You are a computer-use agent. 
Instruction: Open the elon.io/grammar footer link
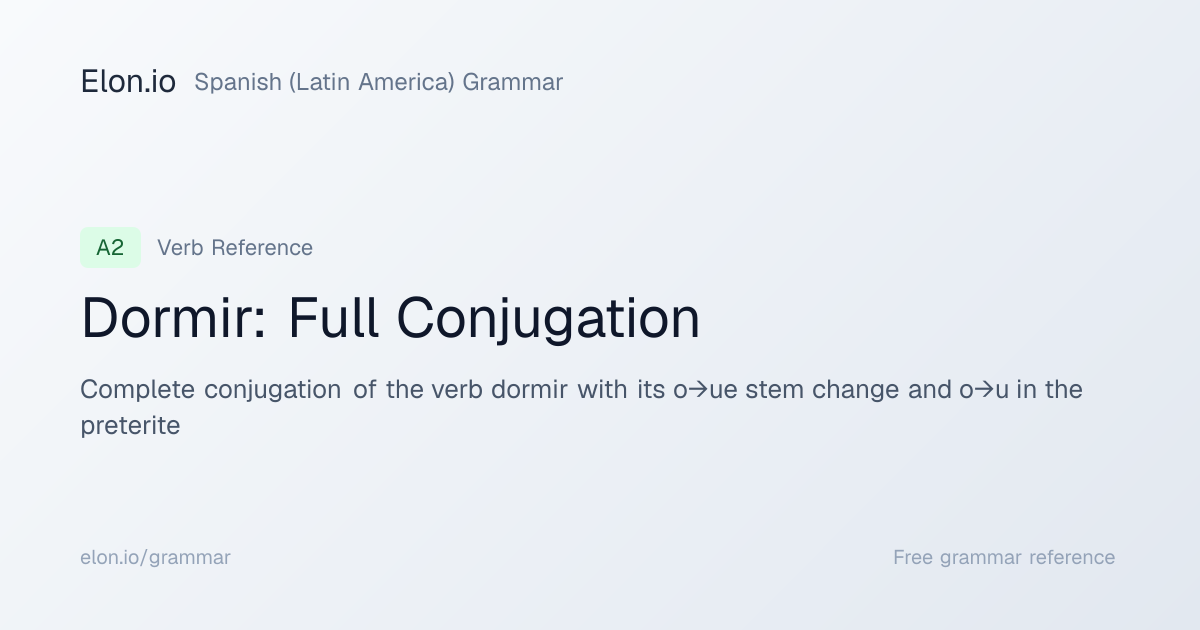tap(155, 558)
